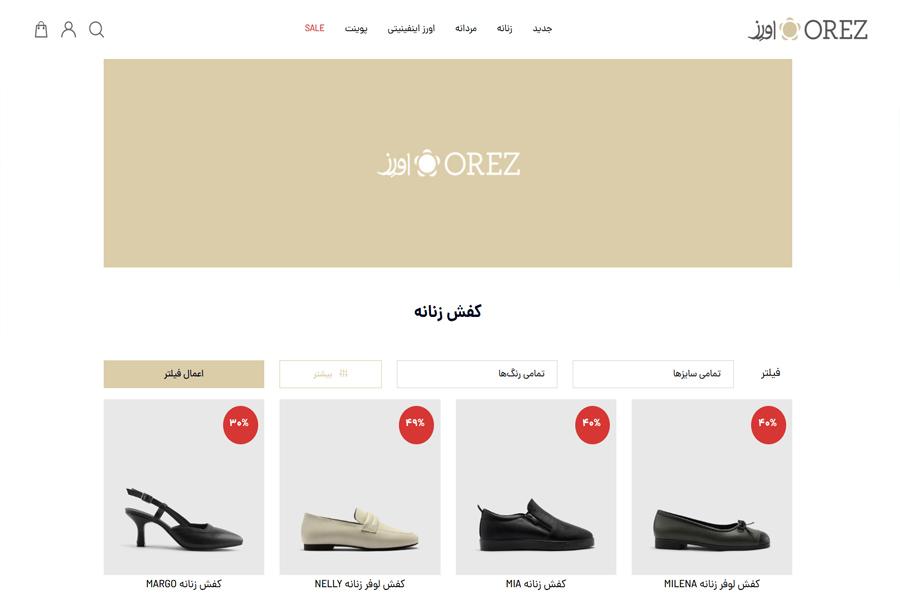Click the 40% discount badge on MILENA
The height and width of the screenshot is (600, 900).
[767, 424]
